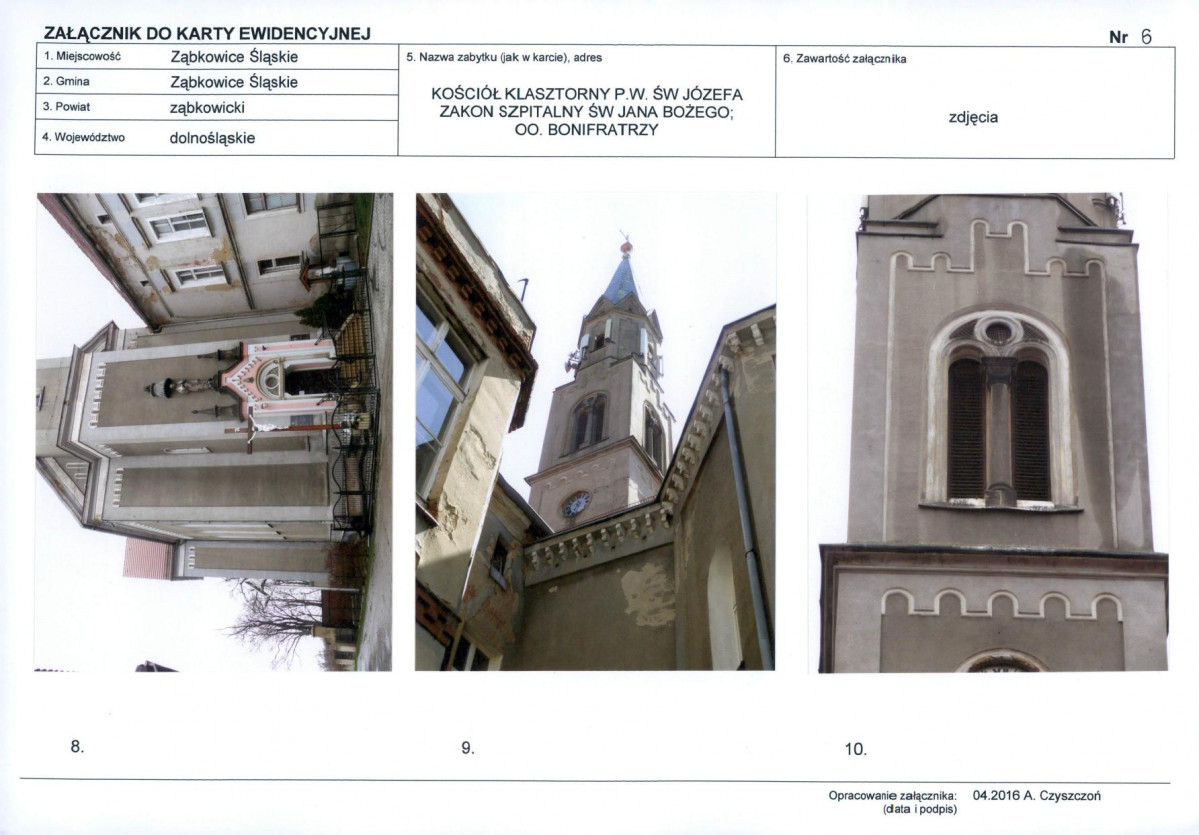1199x835 pixels.
Task: Click the photo of the rotated chapel shrine
Action: (x=214, y=431)
